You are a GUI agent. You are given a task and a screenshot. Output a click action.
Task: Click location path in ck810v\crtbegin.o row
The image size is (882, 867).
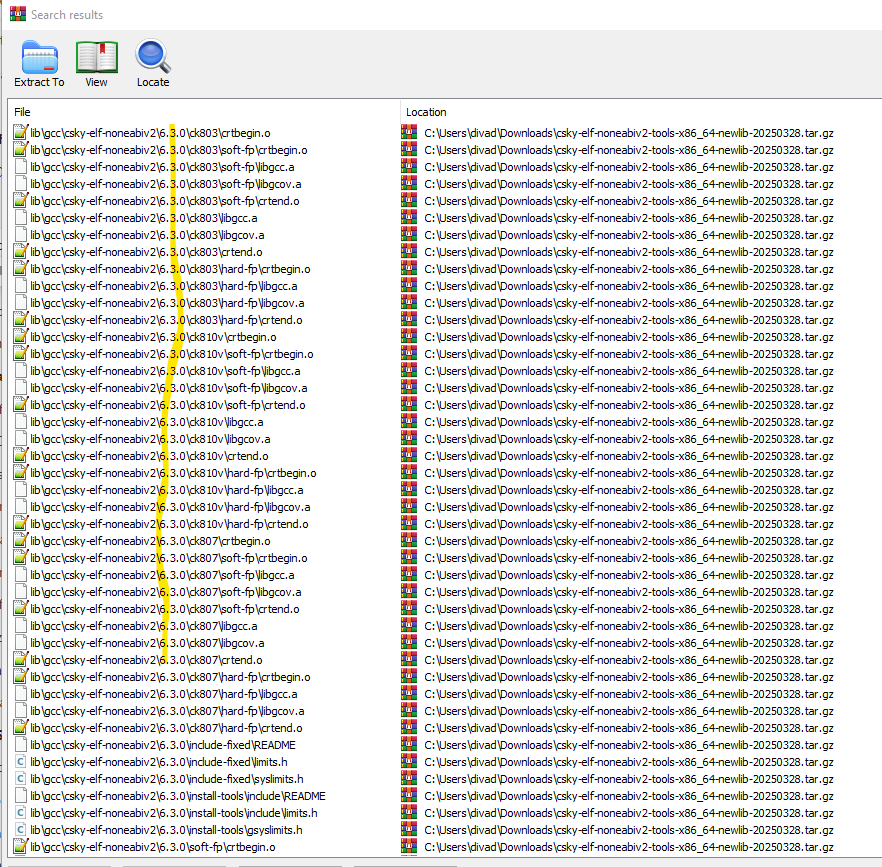pyautogui.click(x=629, y=336)
